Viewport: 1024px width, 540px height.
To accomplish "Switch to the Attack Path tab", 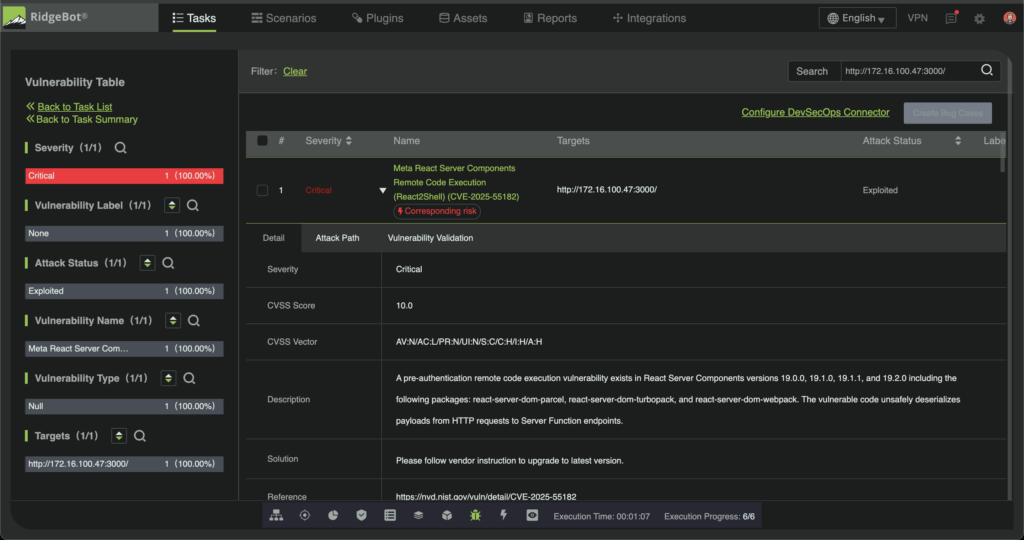I will click(337, 238).
